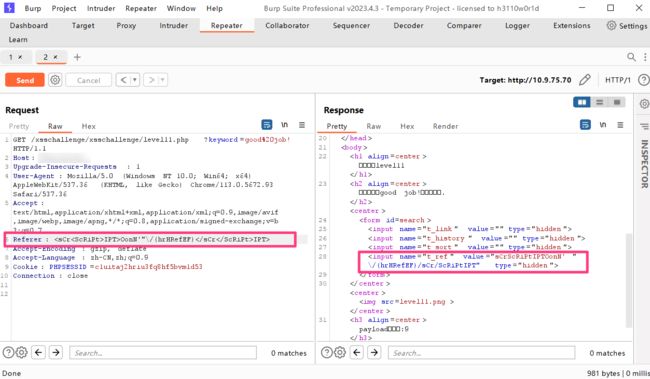The width and height of the screenshot is (650, 379).
Task: Switch to the Proxy tab
Action: pyautogui.click(x=126, y=25)
